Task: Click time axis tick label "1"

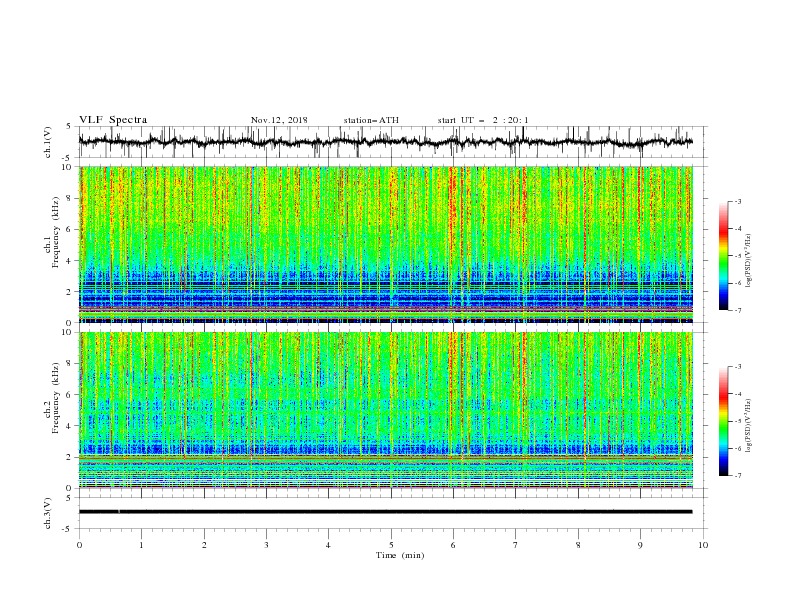Action: tap(141, 545)
